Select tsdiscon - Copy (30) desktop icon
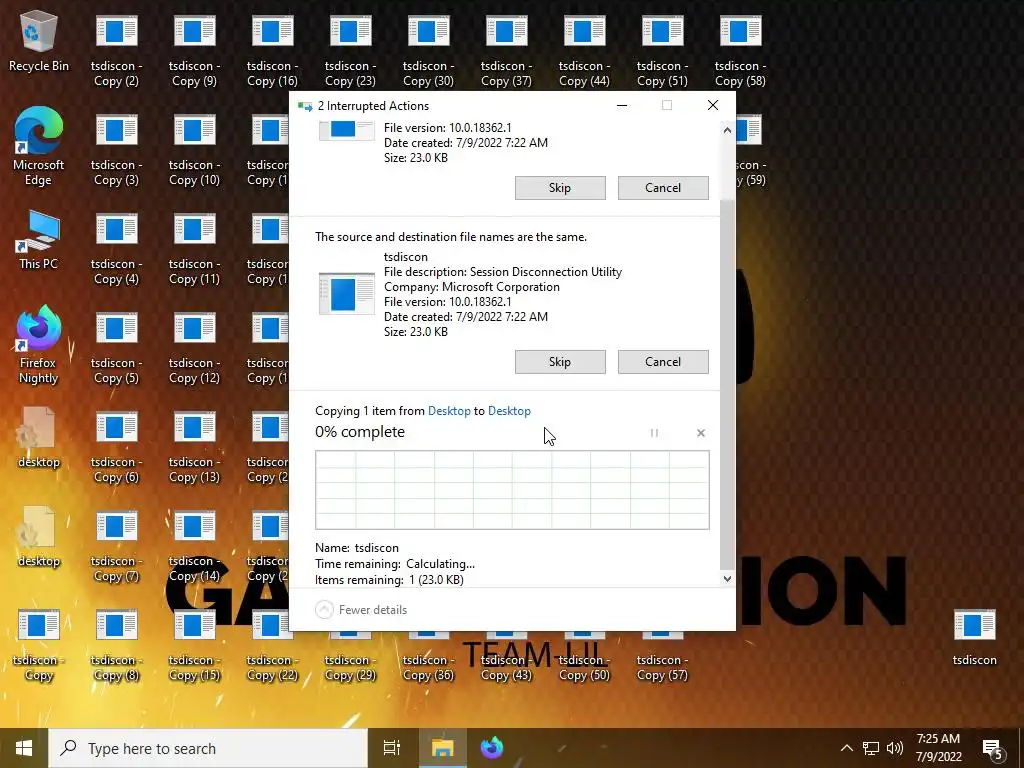This screenshot has height=768, width=1024. tap(428, 52)
